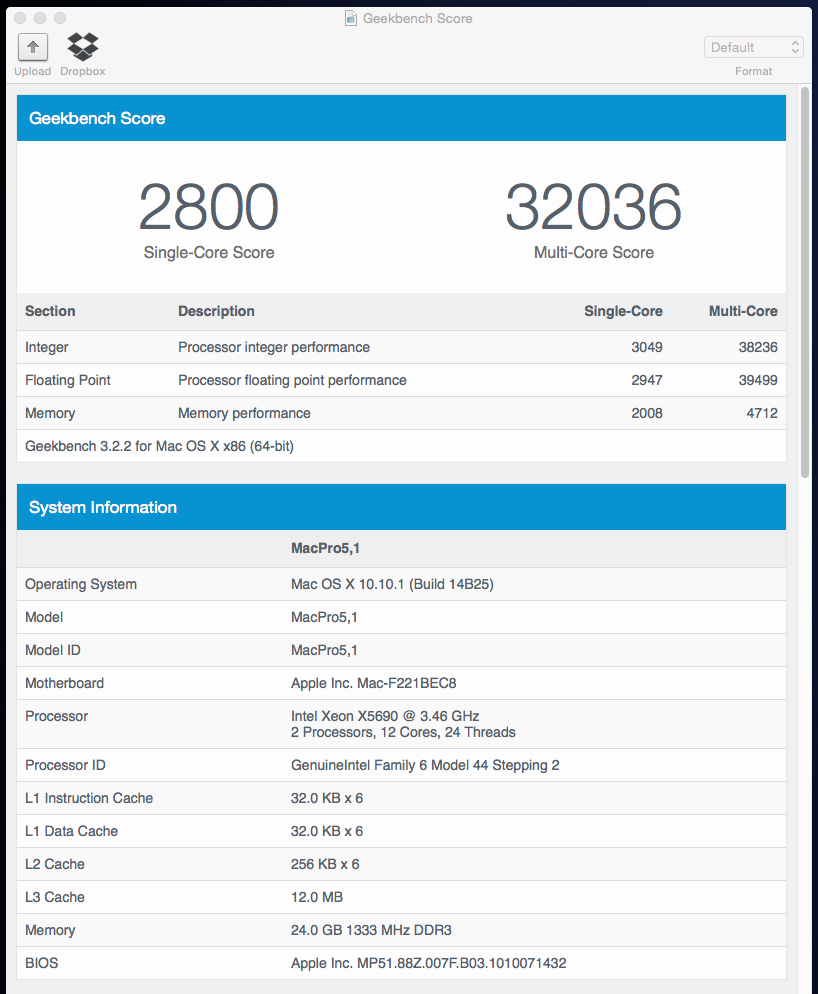Click the L1 Data Cache label

click(x=72, y=832)
